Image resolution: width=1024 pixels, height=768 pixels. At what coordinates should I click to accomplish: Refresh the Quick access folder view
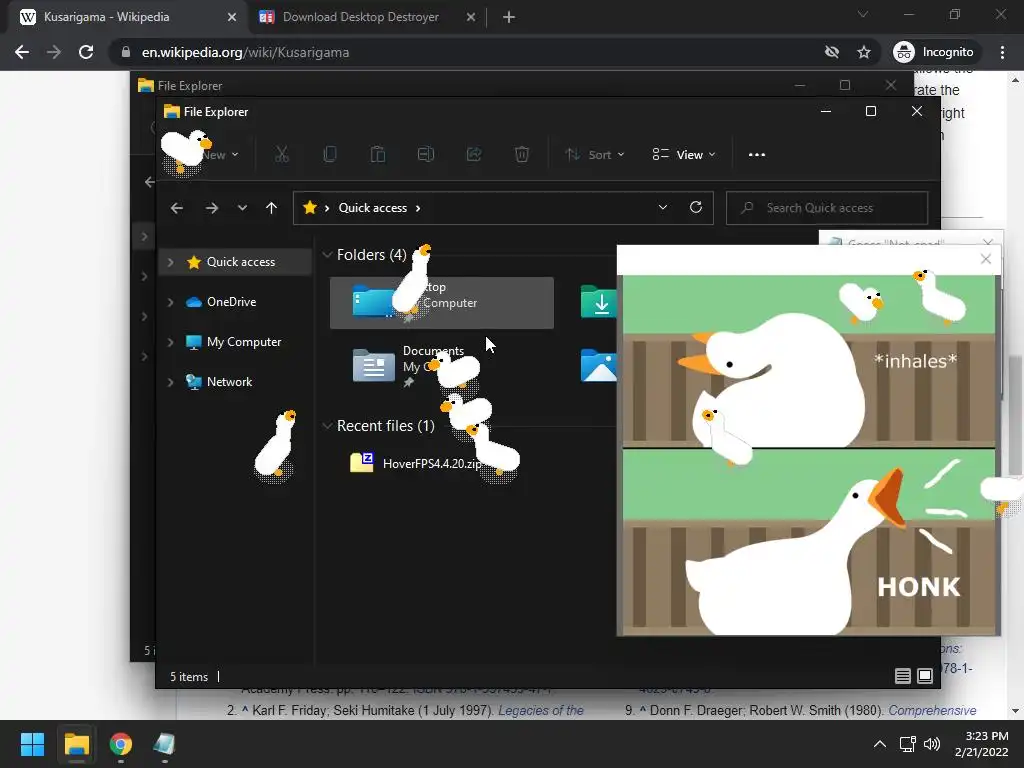(696, 207)
